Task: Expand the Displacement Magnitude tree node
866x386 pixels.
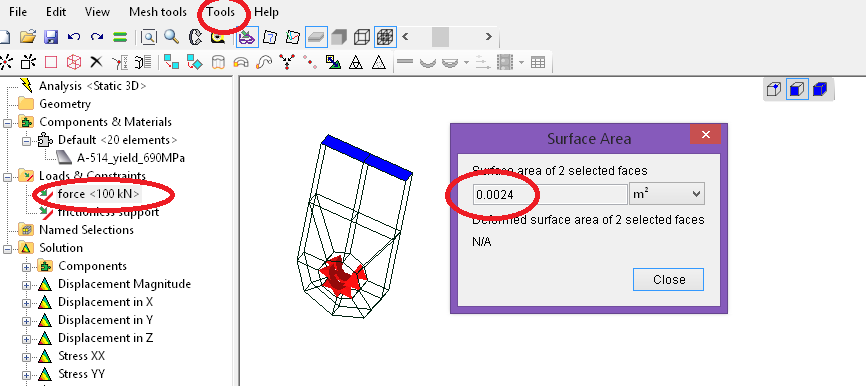Action: tap(26, 285)
